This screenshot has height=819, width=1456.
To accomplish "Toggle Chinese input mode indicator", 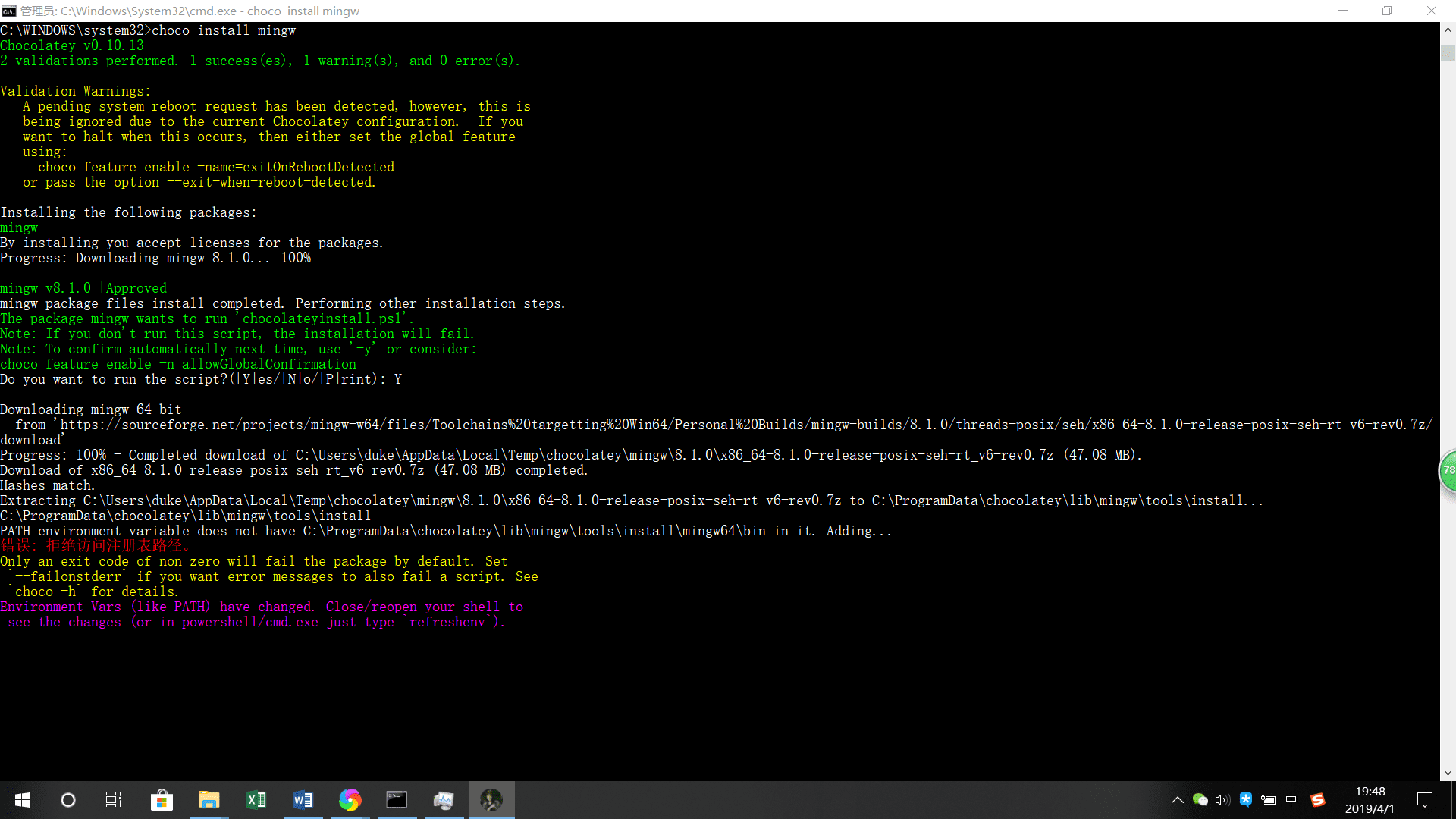I will (x=1291, y=800).
